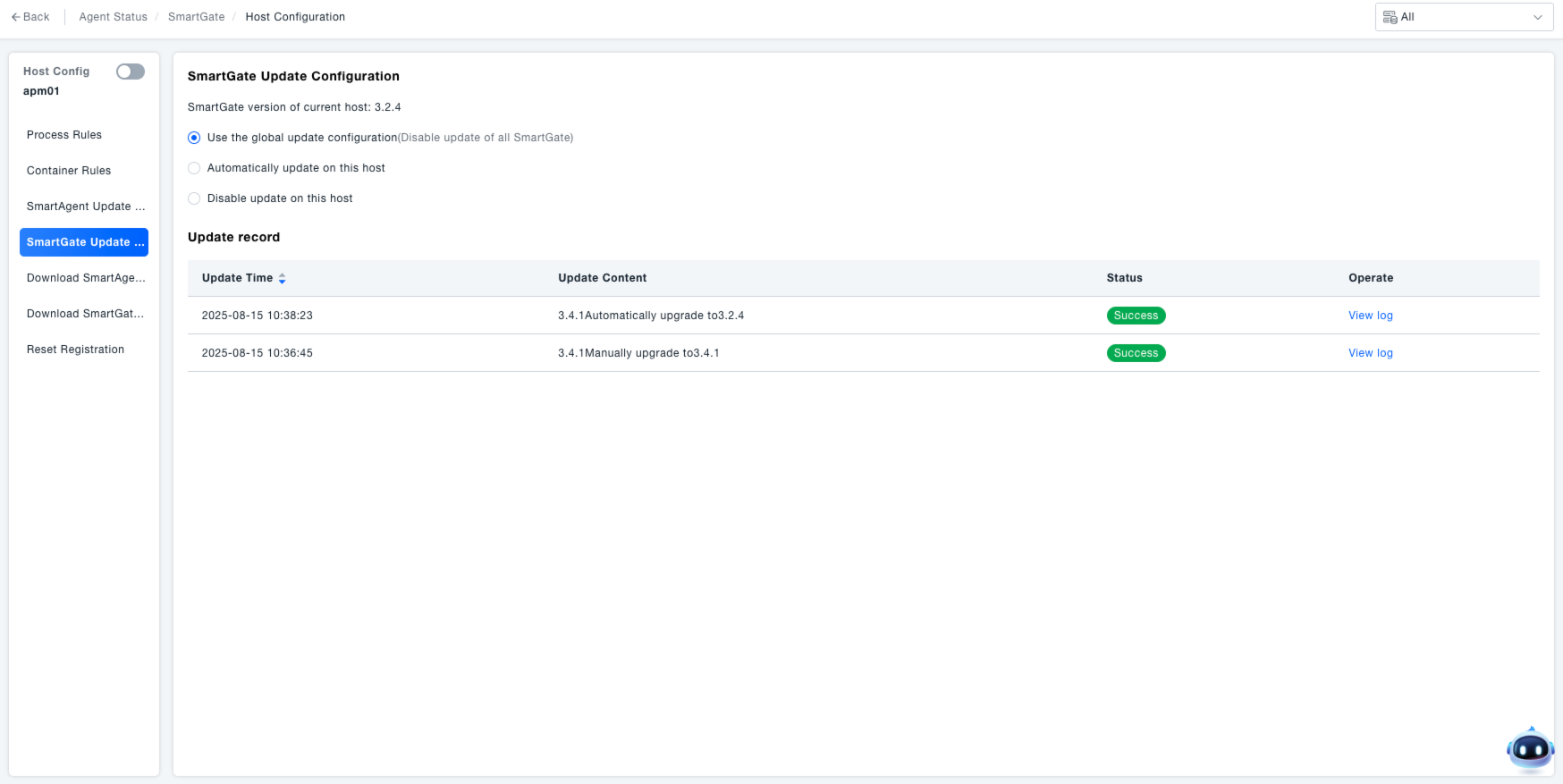Click the SmartGate breadcrumb link
This screenshot has height=784, width=1563.
tap(196, 17)
